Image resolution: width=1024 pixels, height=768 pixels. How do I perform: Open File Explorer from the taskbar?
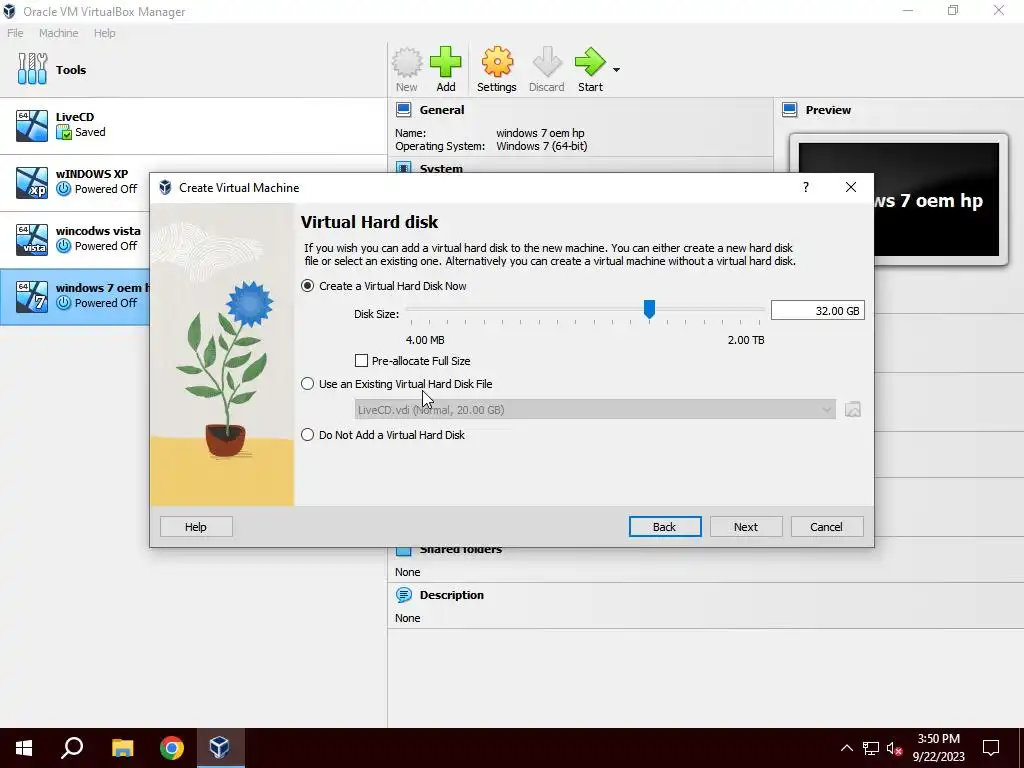coord(122,748)
